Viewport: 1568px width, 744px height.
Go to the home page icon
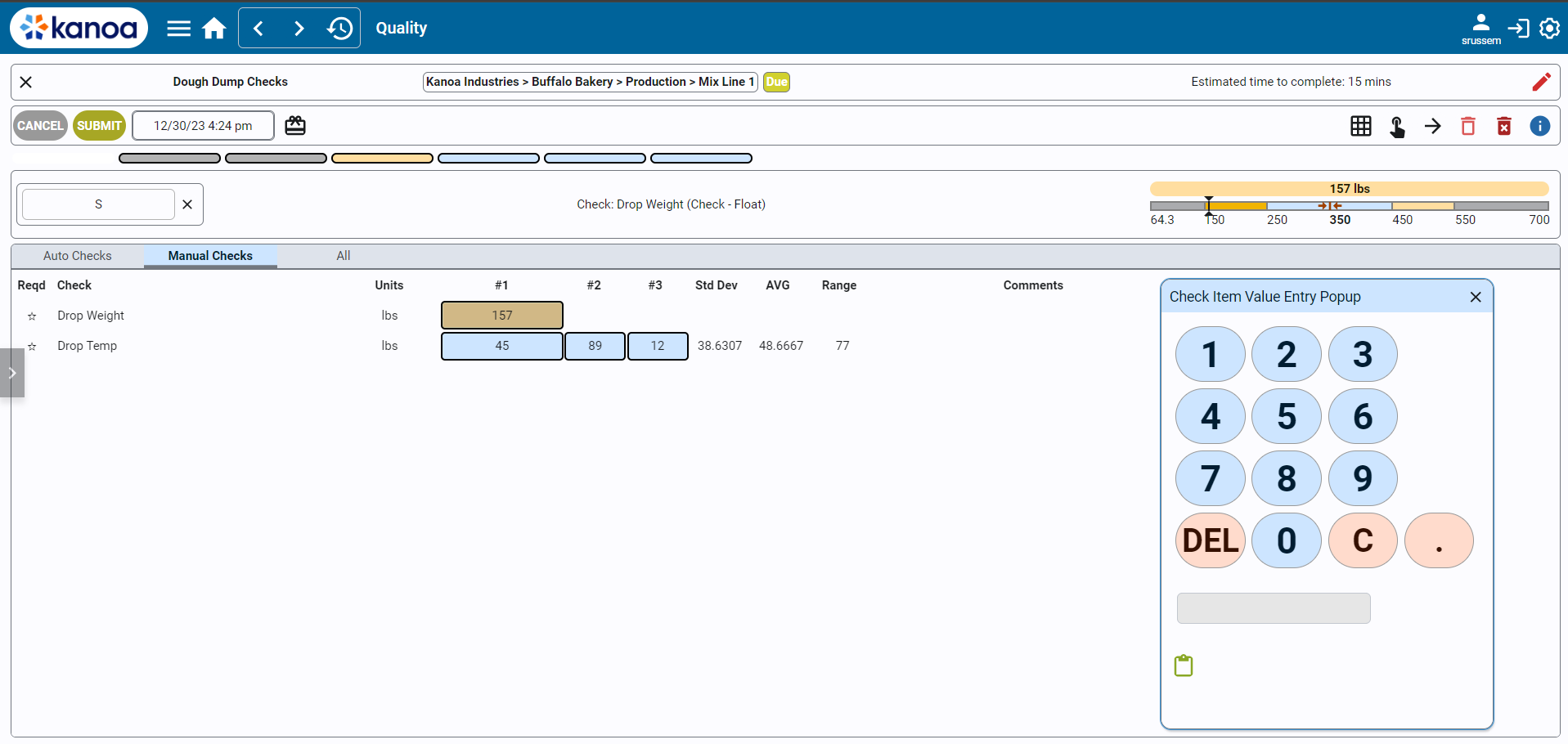coord(214,29)
